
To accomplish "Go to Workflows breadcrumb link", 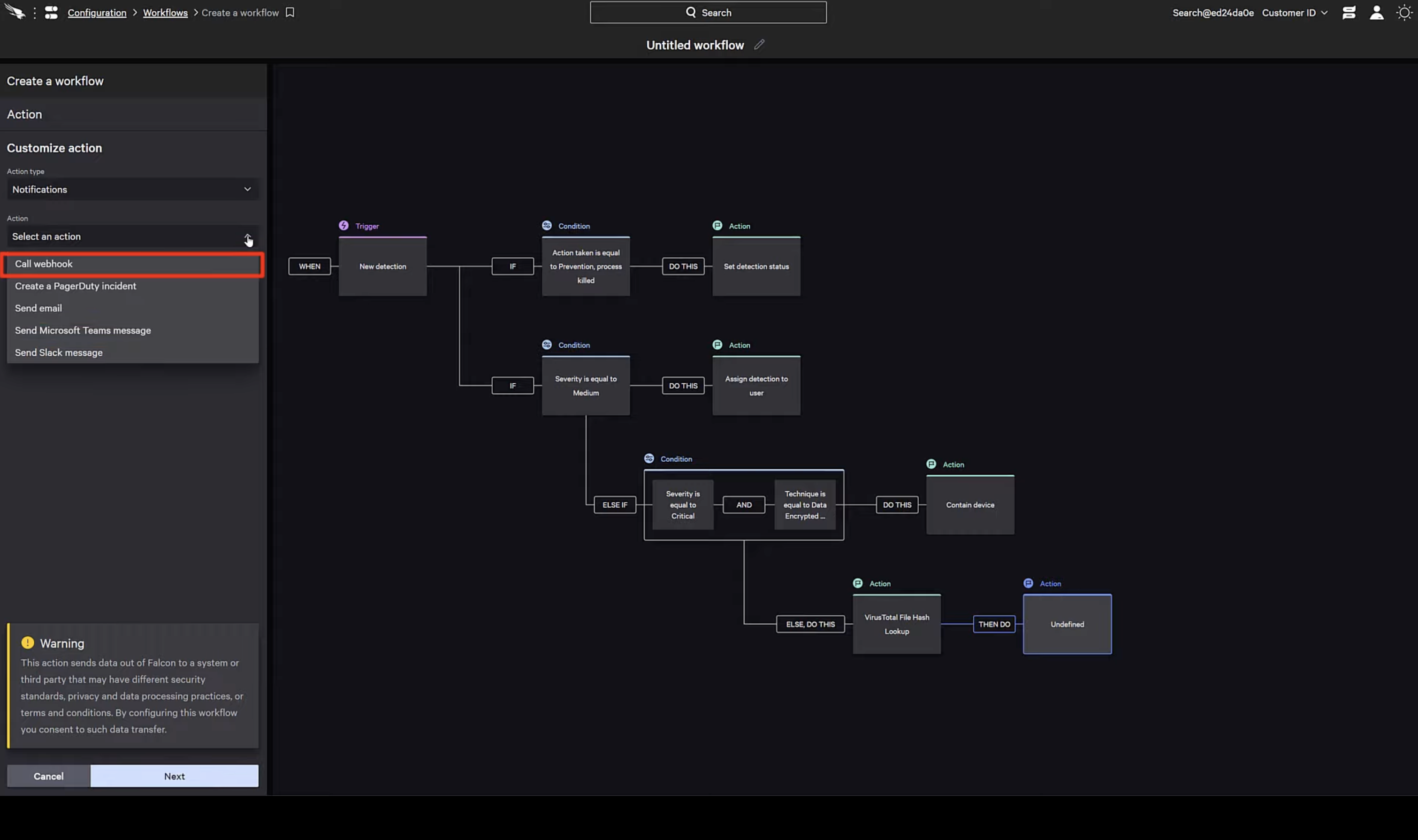I will 165,13.
